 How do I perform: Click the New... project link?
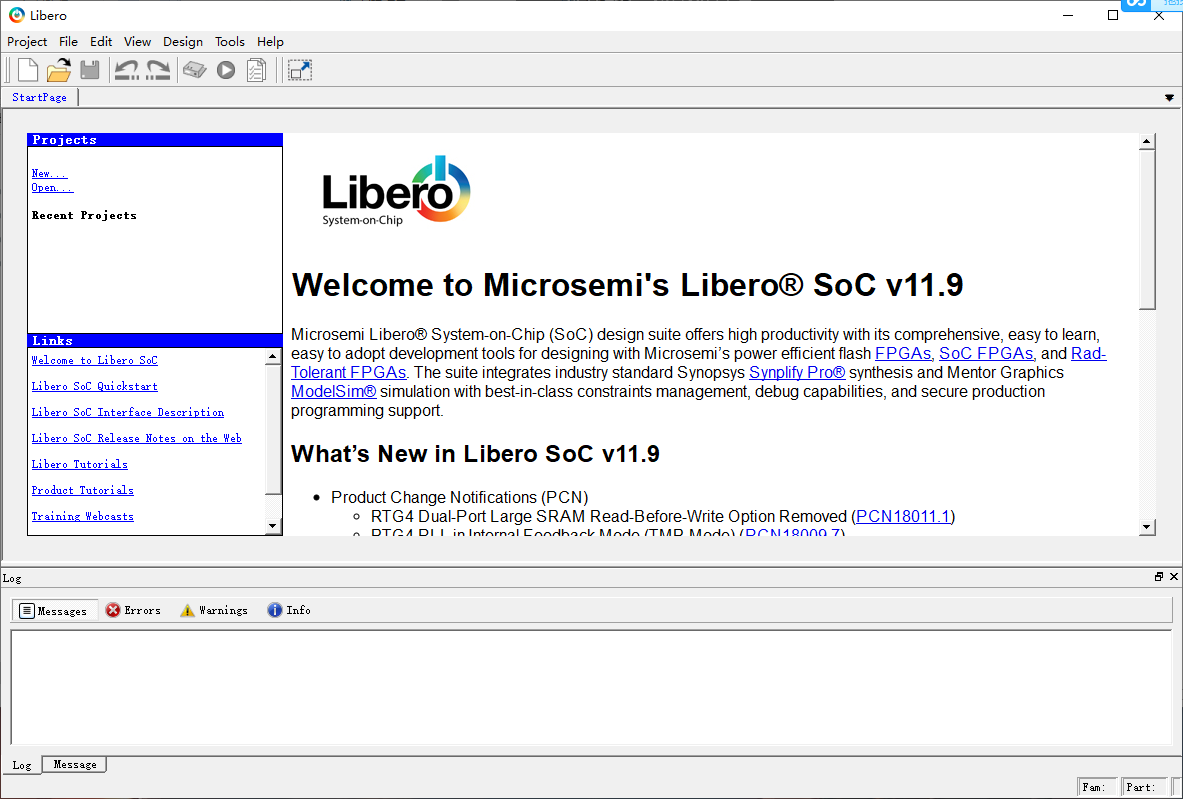[x=49, y=174]
